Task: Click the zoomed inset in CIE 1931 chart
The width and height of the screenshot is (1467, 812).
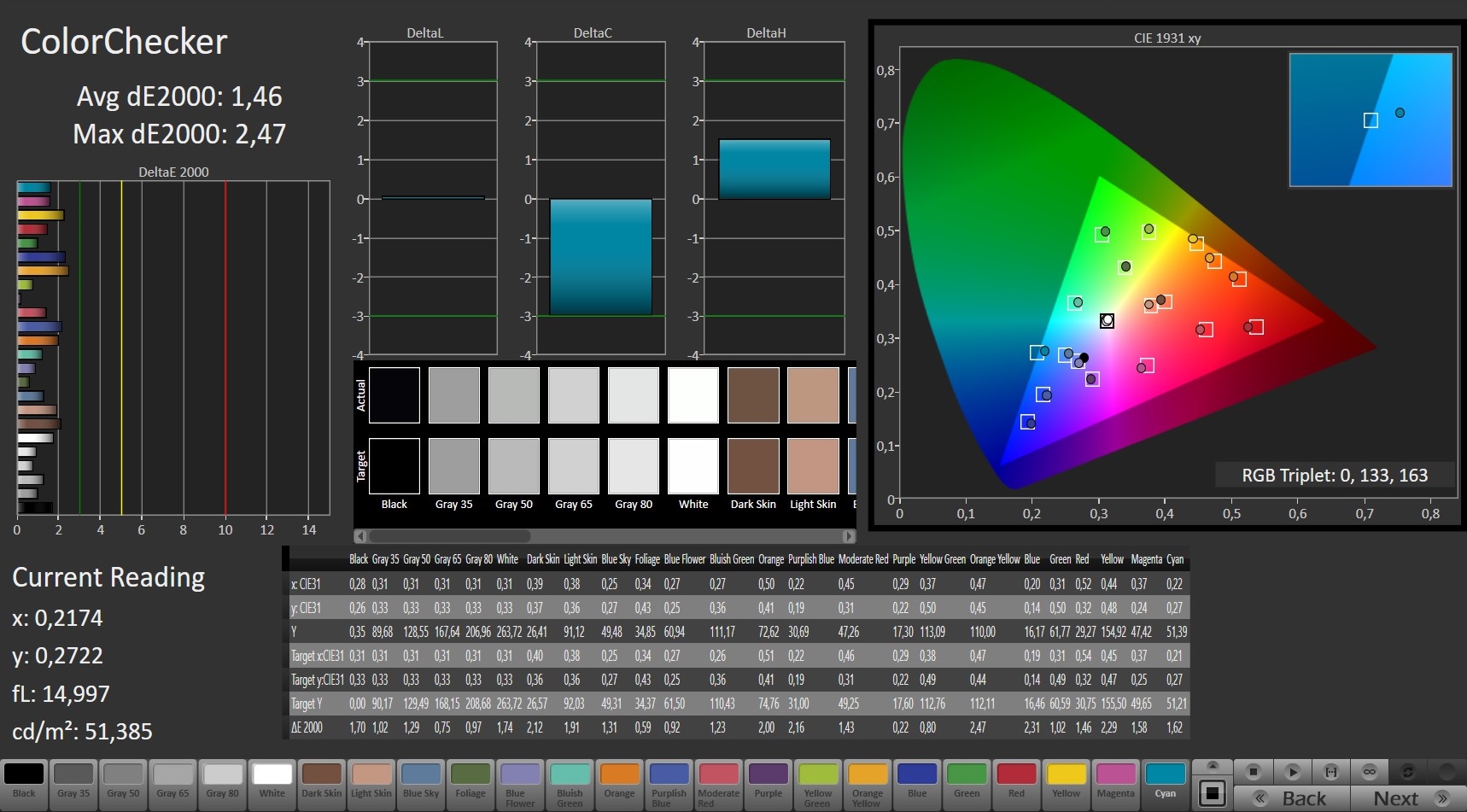Action: click(1371, 120)
